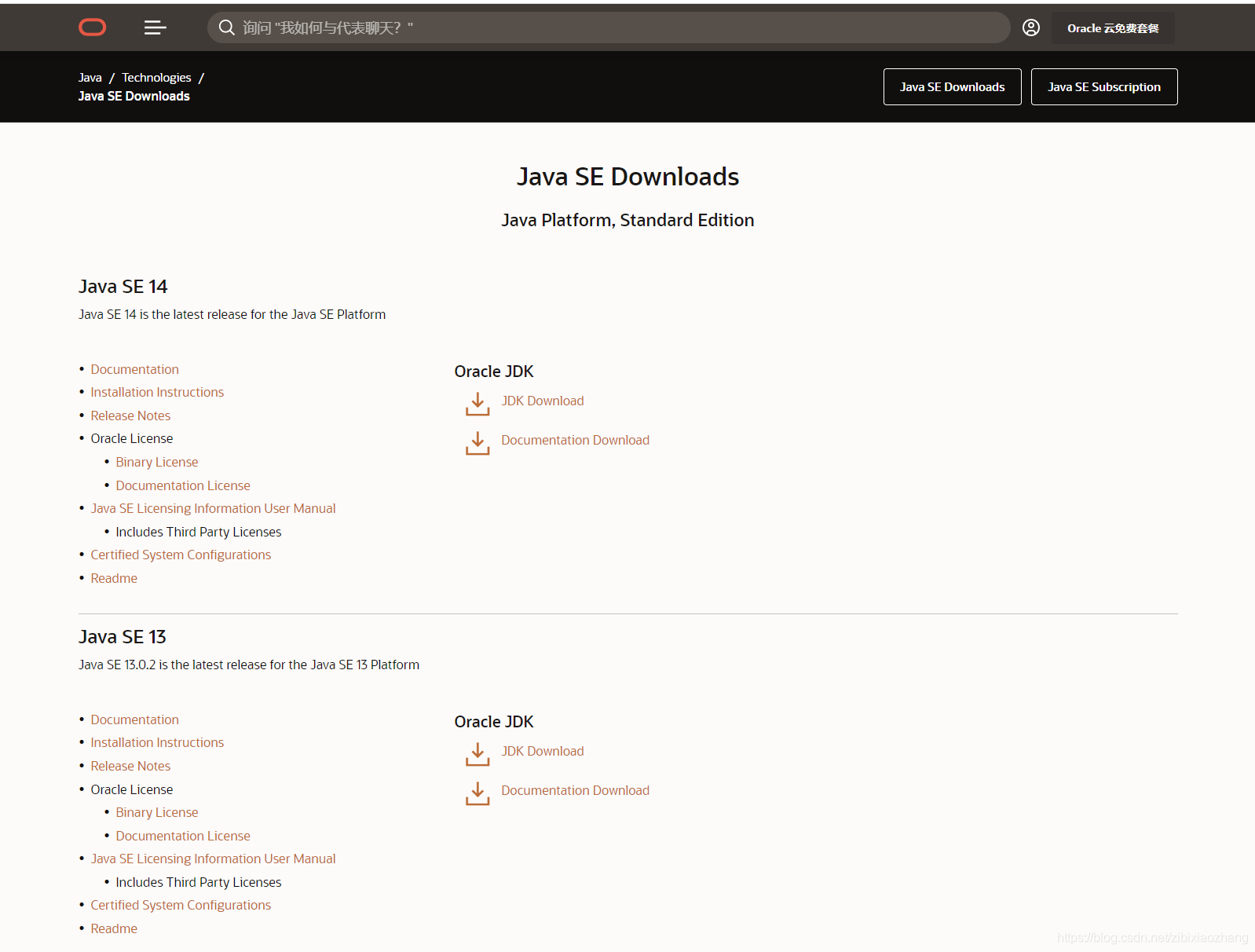The image size is (1255, 952).
Task: Click download icon beside Java SE 14 JDK Download
Action: coord(477,404)
